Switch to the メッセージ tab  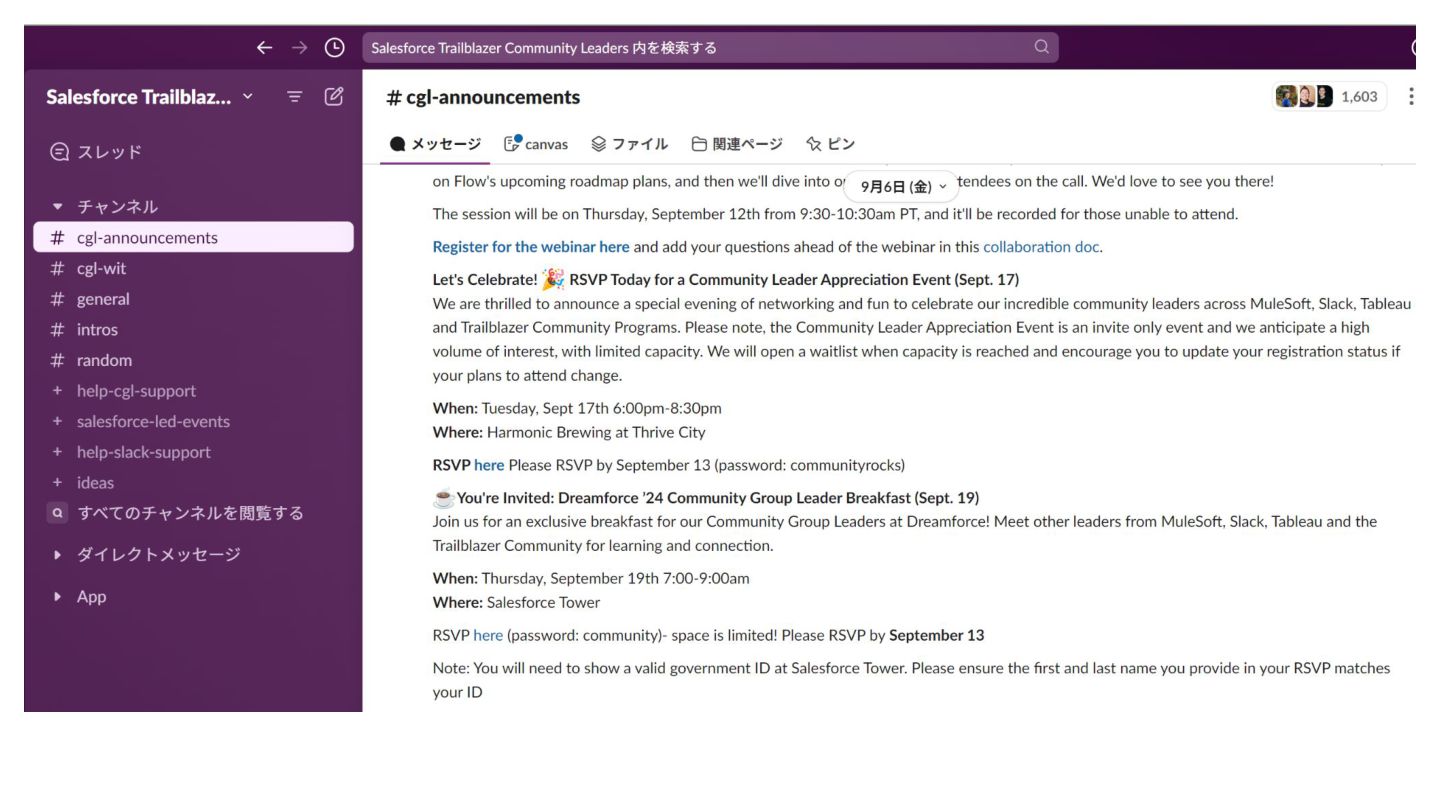(436, 144)
